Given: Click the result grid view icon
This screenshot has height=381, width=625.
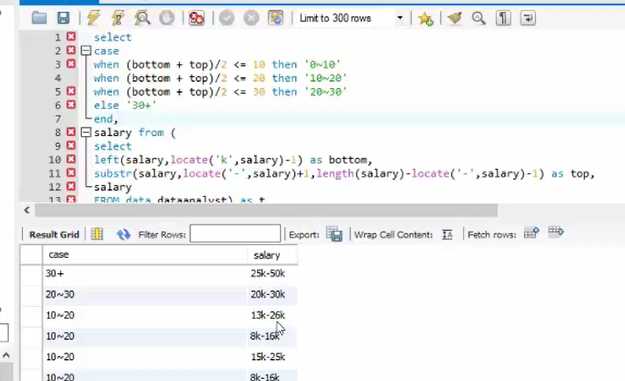Looking at the screenshot, I should (97, 234).
